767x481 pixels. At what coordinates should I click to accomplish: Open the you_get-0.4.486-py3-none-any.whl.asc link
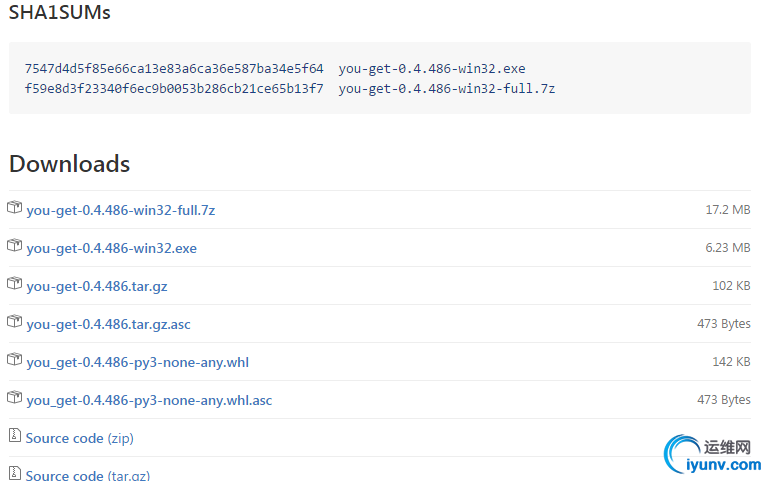[148, 400]
